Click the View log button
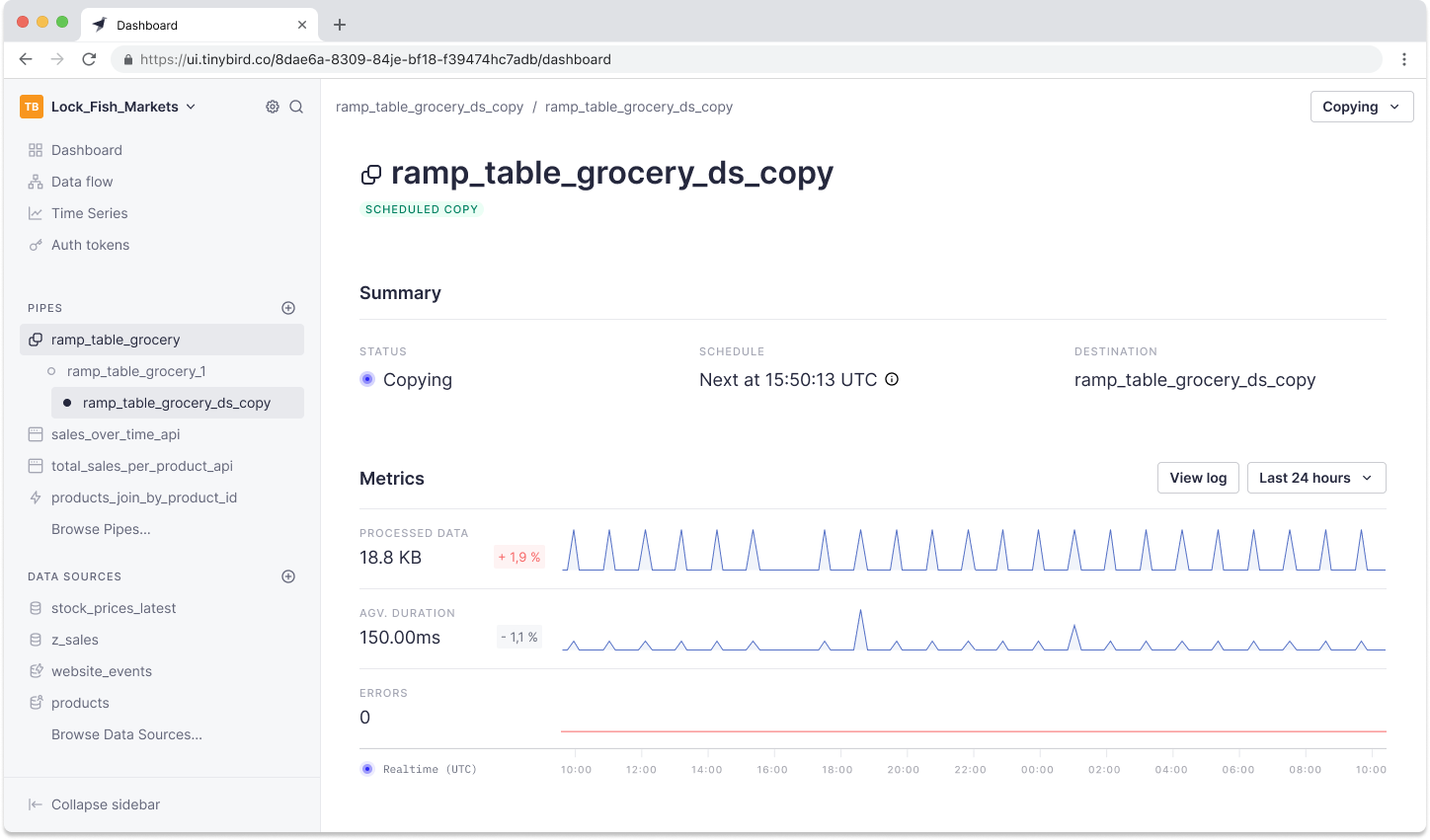The image size is (1430, 840). pyautogui.click(x=1197, y=478)
